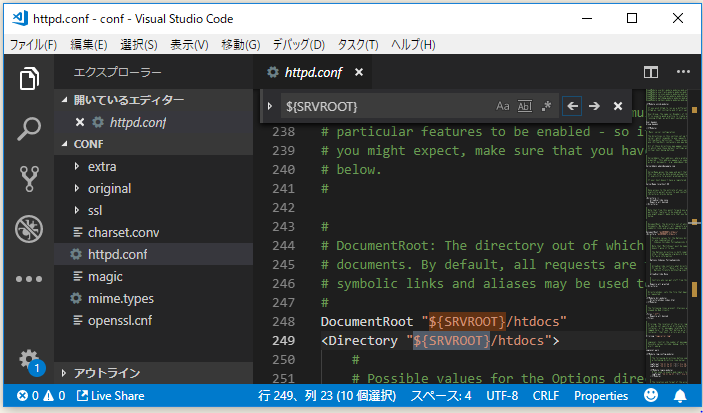Viewport: 703px width, 413px height.
Task: Go to next match in find widget
Action: (595, 106)
